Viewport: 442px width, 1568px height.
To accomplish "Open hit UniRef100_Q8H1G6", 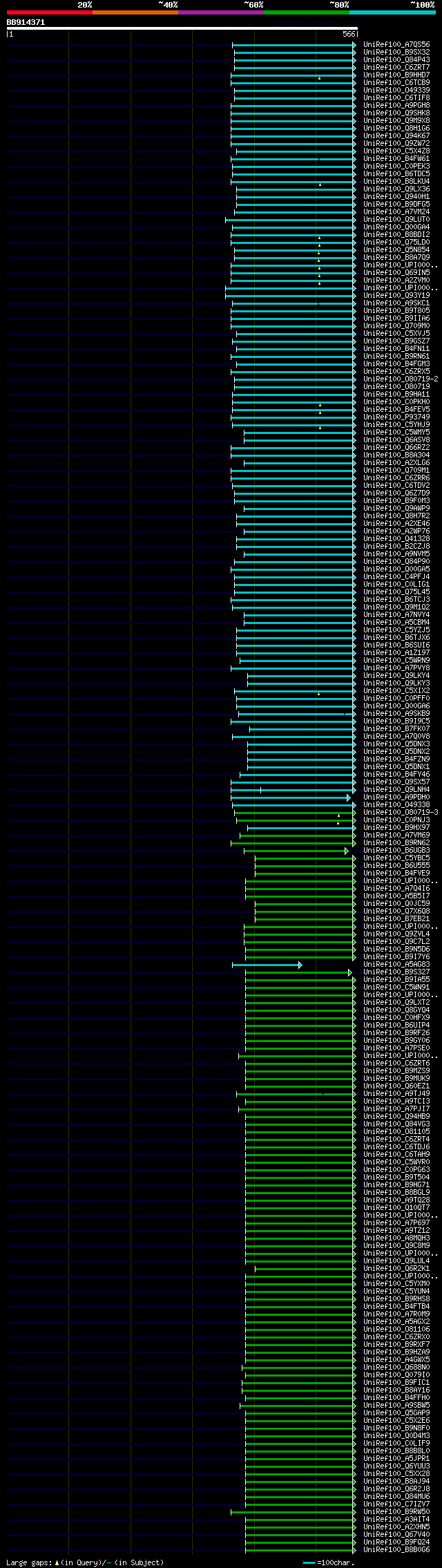I will pos(396,129).
